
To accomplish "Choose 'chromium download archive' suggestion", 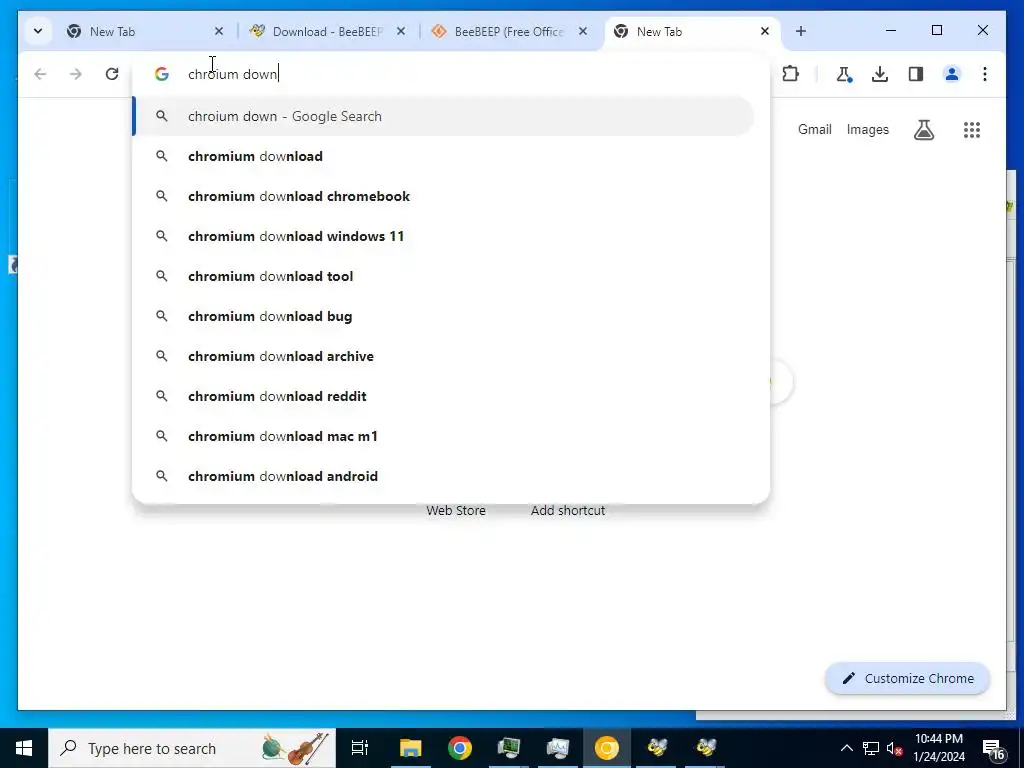I will click(444, 356).
